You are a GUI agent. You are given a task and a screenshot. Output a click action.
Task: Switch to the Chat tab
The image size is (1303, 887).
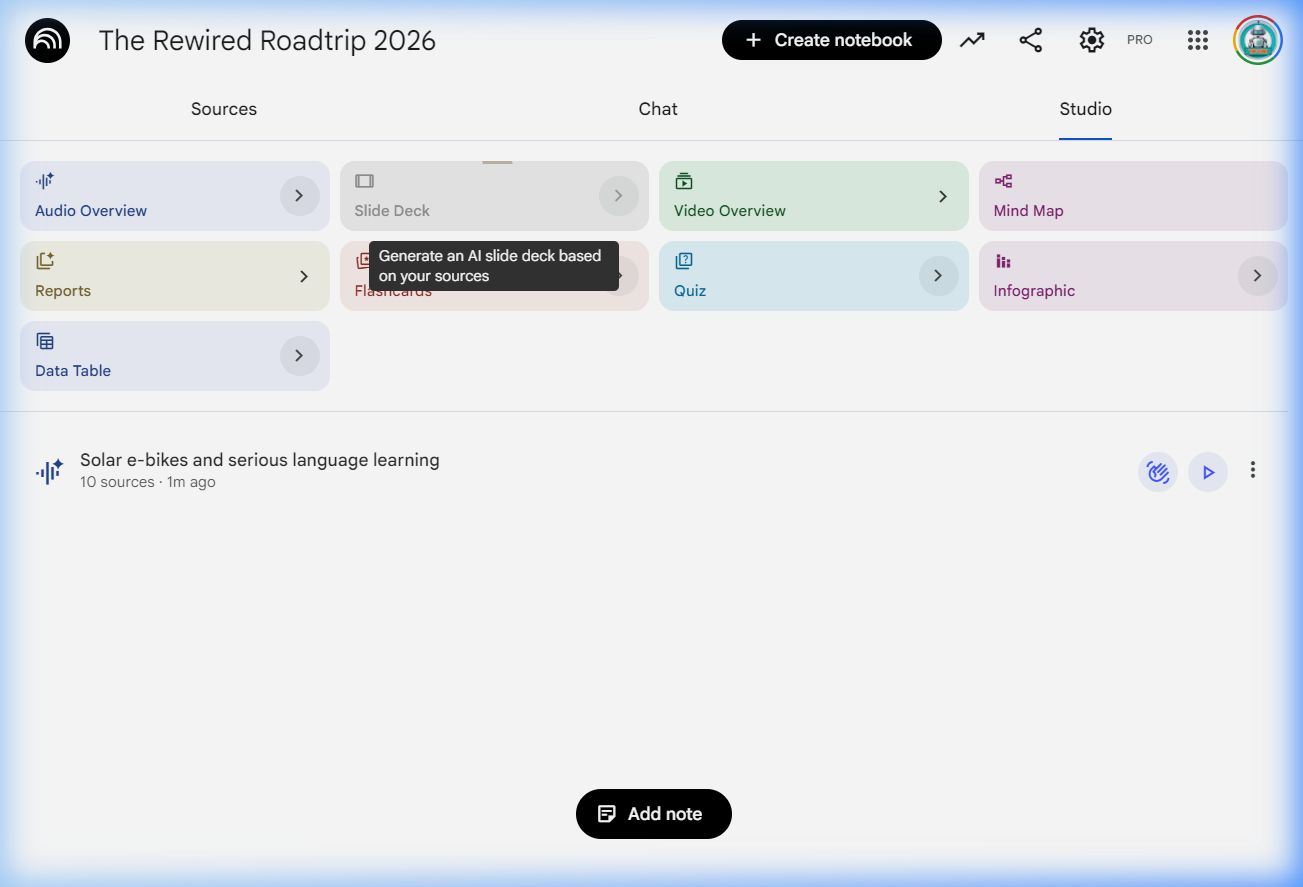pos(658,109)
